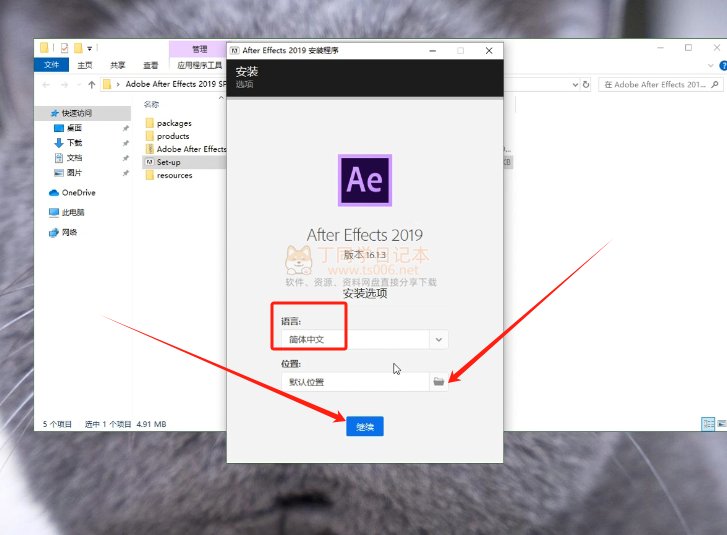The image size is (727, 535).
Task: Select the Set-up file
Action: coord(168,162)
